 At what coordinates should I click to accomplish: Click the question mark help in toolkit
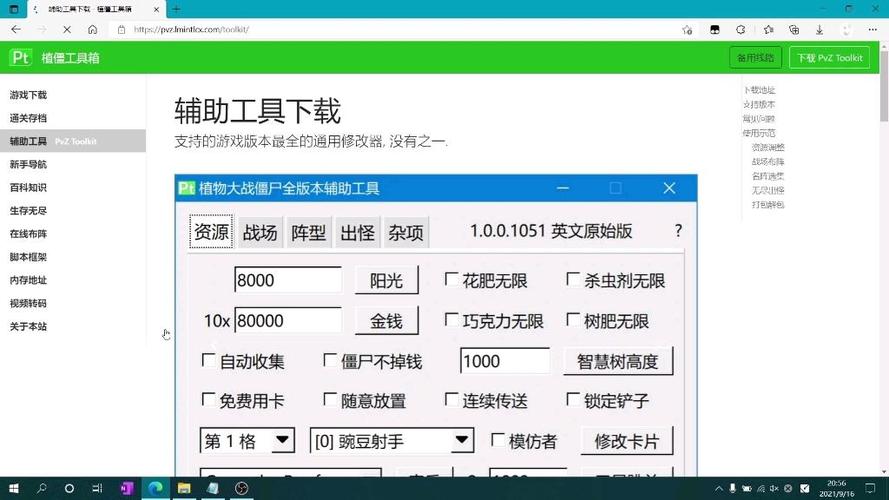678,231
